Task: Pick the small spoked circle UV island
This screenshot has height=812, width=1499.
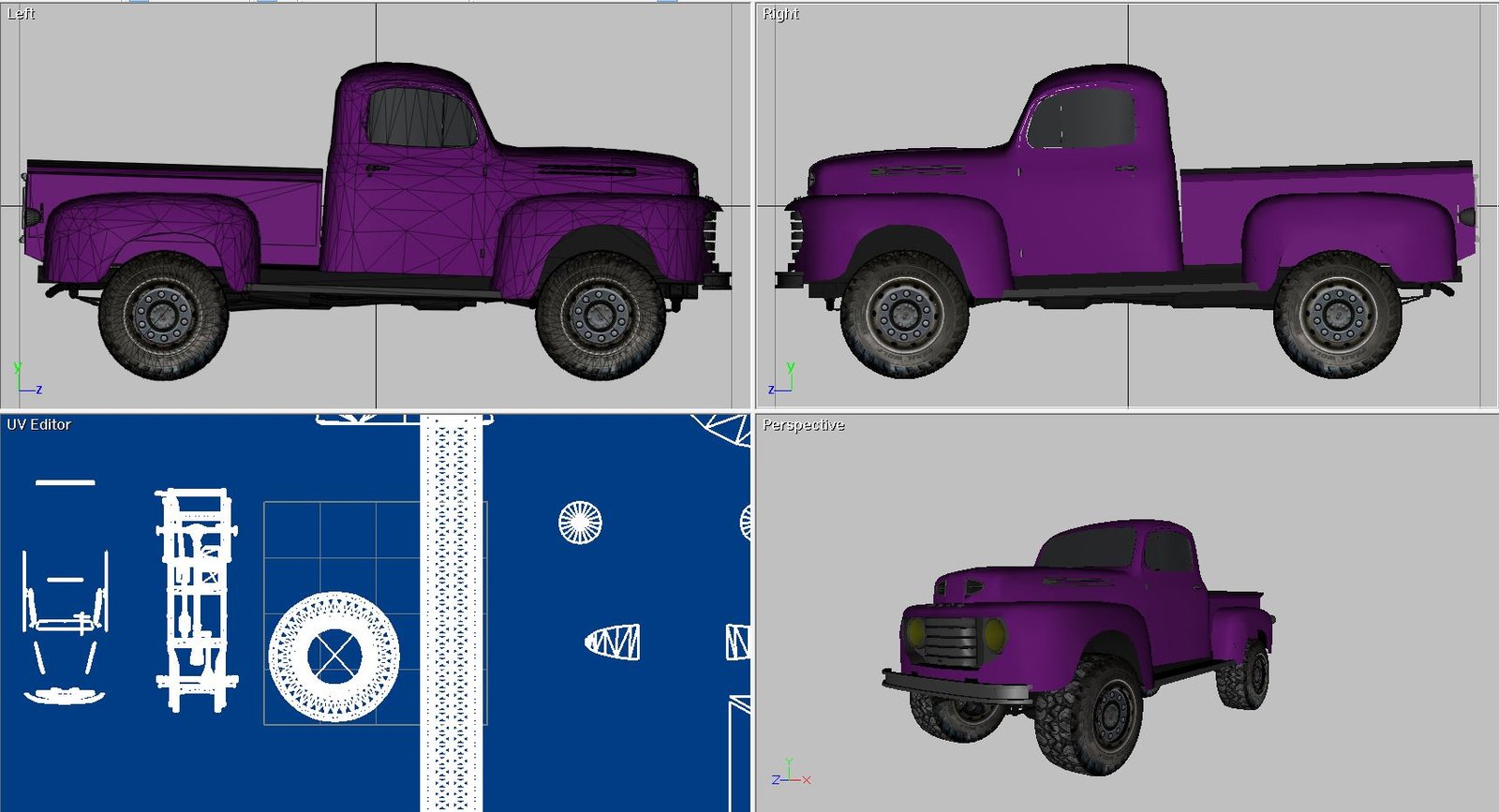Action: 580,523
